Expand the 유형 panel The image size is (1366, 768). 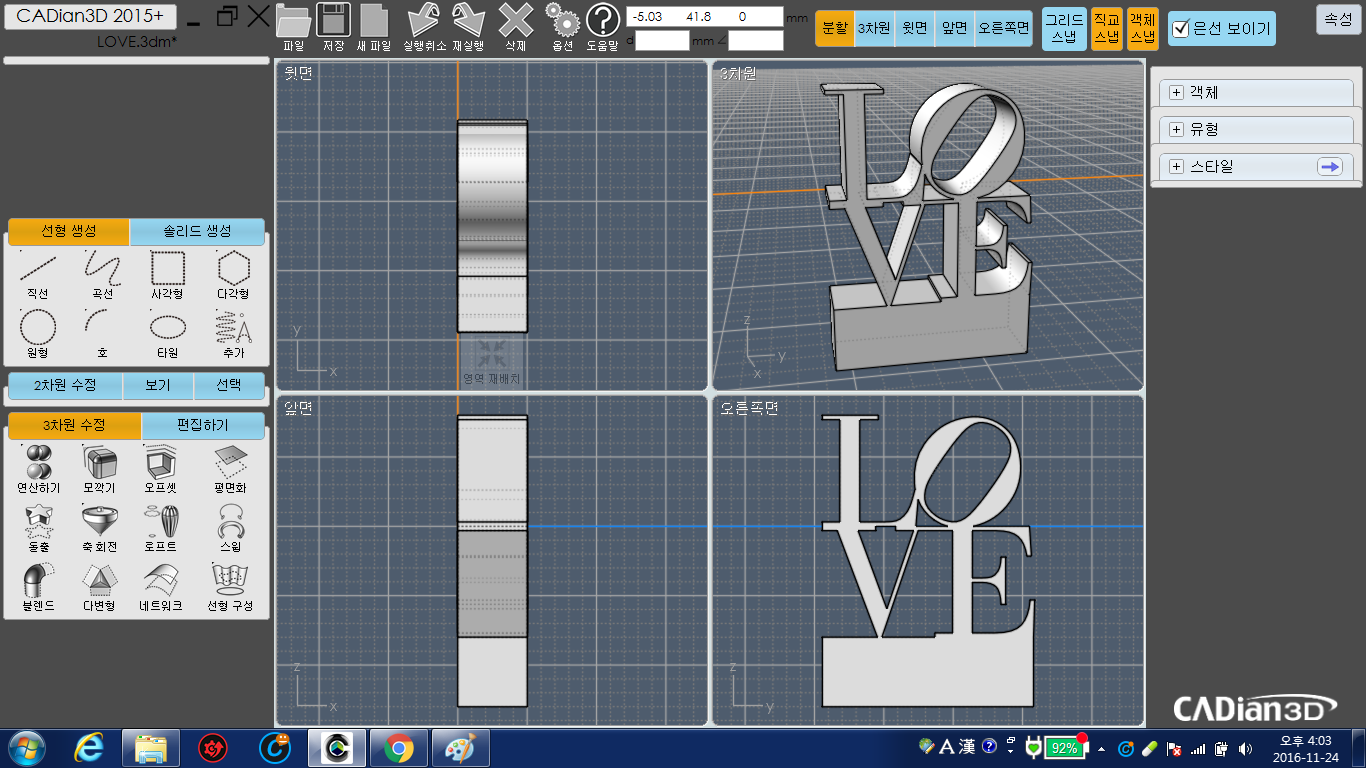1176,129
